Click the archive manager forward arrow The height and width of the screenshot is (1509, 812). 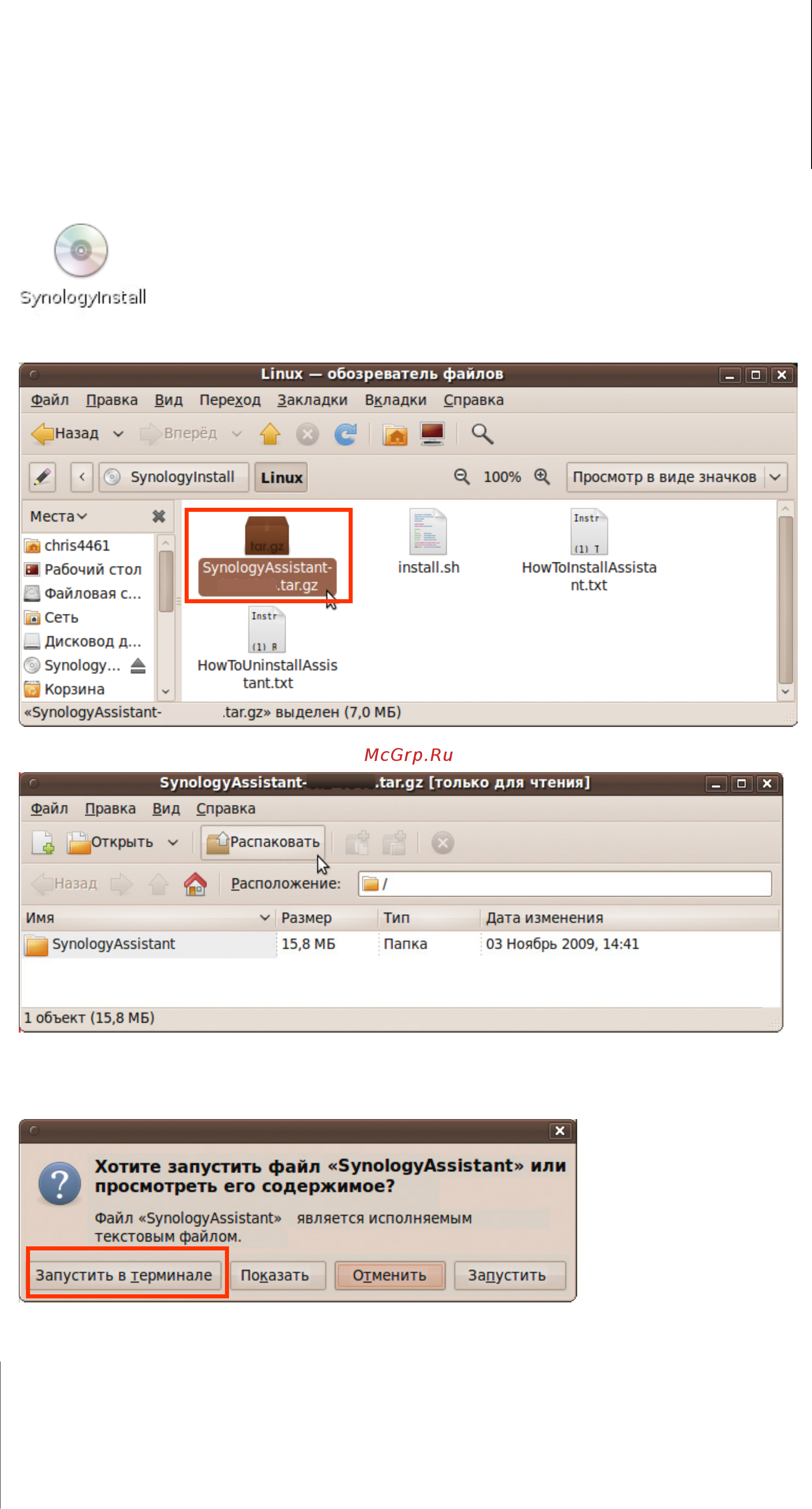121,884
